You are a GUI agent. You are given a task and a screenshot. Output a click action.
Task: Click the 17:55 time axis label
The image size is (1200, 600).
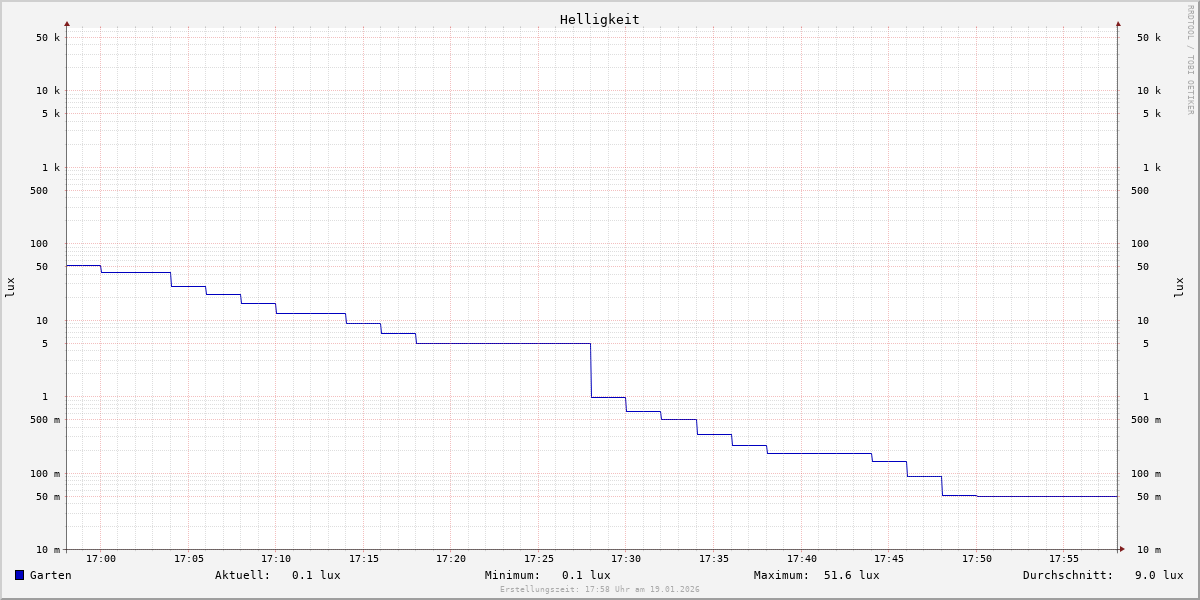(x=1064, y=559)
